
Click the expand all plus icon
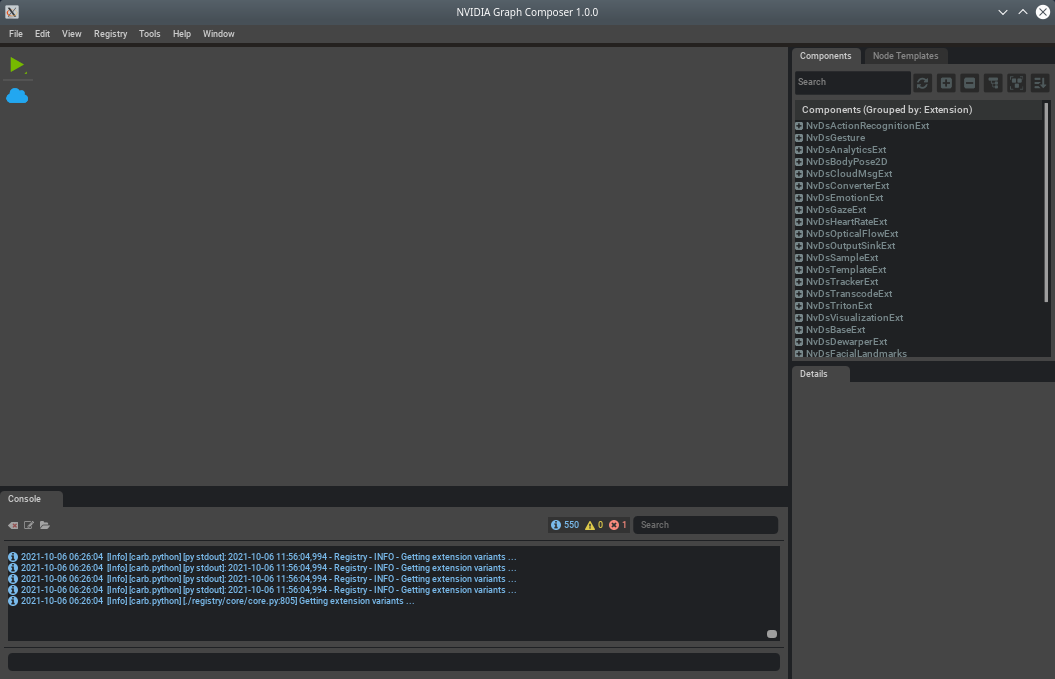pos(946,83)
